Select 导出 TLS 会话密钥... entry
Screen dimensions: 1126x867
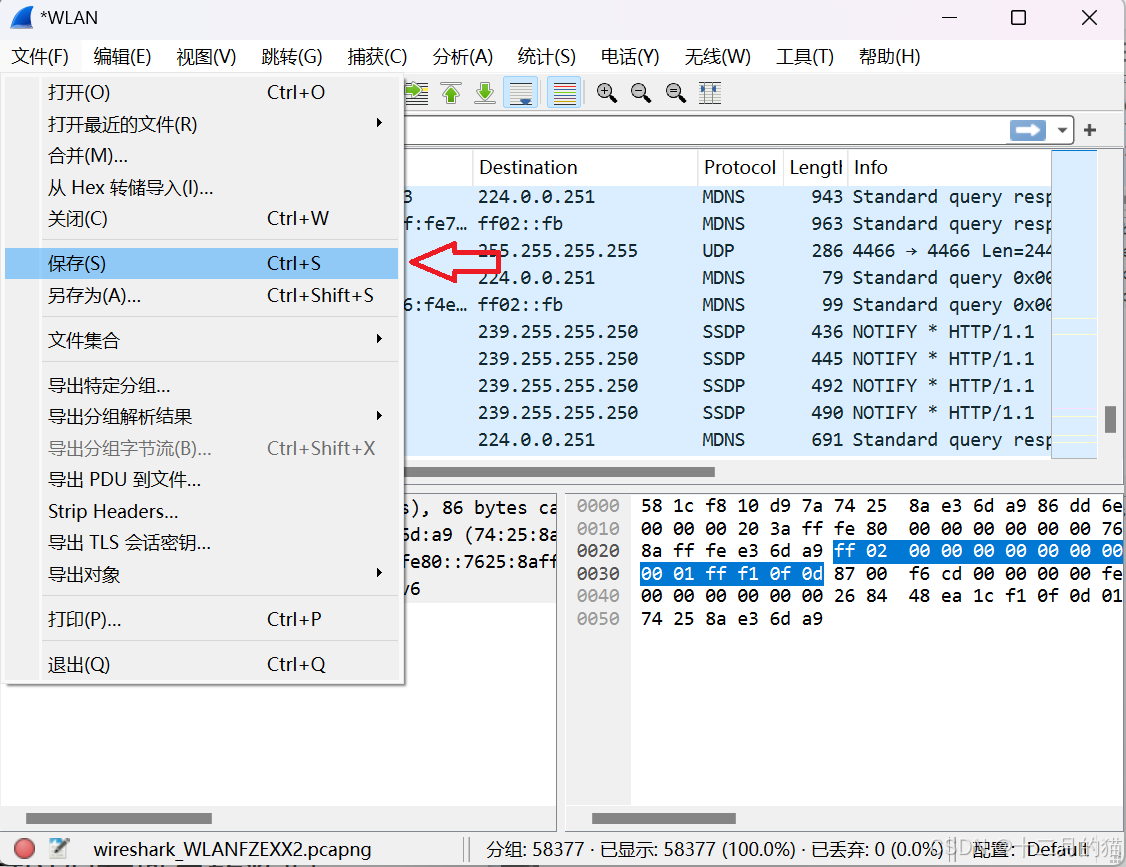202,543
